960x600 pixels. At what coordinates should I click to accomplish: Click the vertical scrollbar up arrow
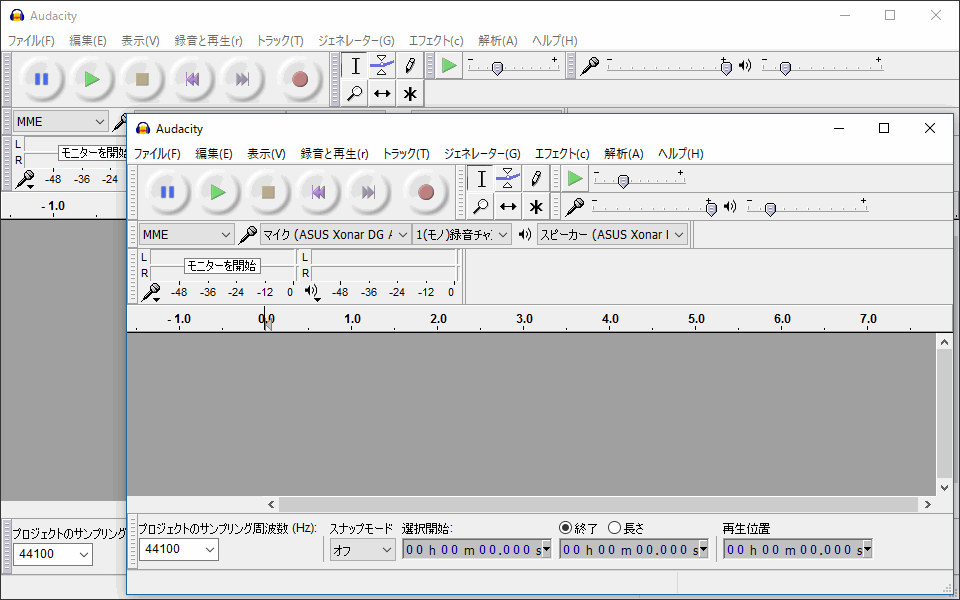944,342
